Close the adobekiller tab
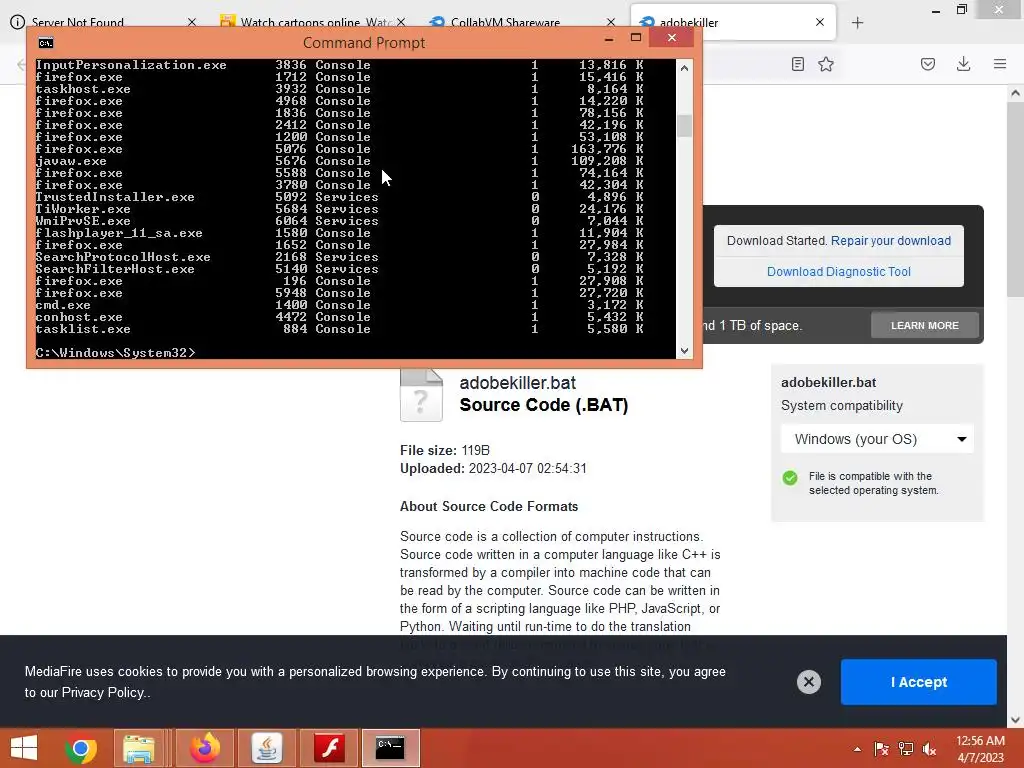 coord(820,22)
